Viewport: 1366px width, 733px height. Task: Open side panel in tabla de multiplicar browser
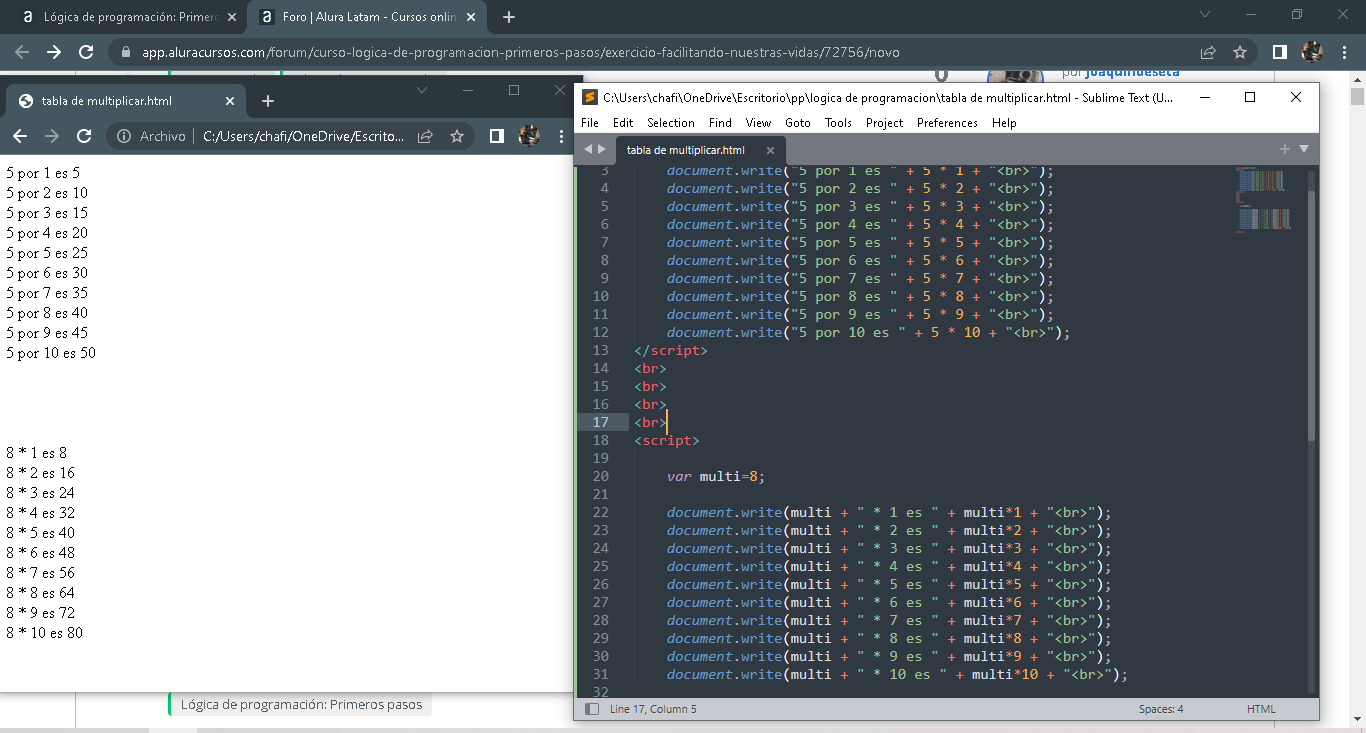(x=496, y=136)
